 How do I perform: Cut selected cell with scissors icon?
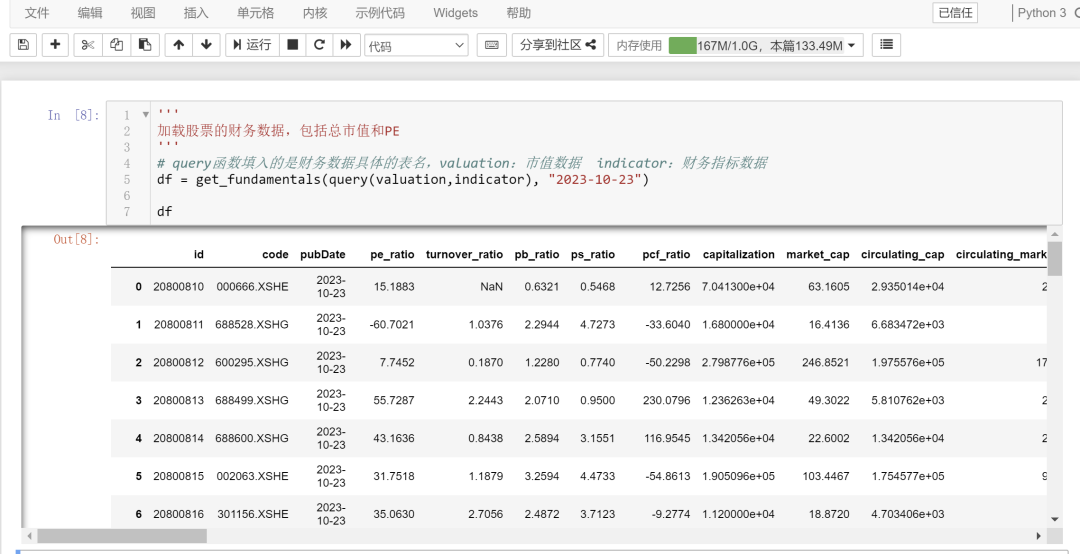click(x=87, y=45)
